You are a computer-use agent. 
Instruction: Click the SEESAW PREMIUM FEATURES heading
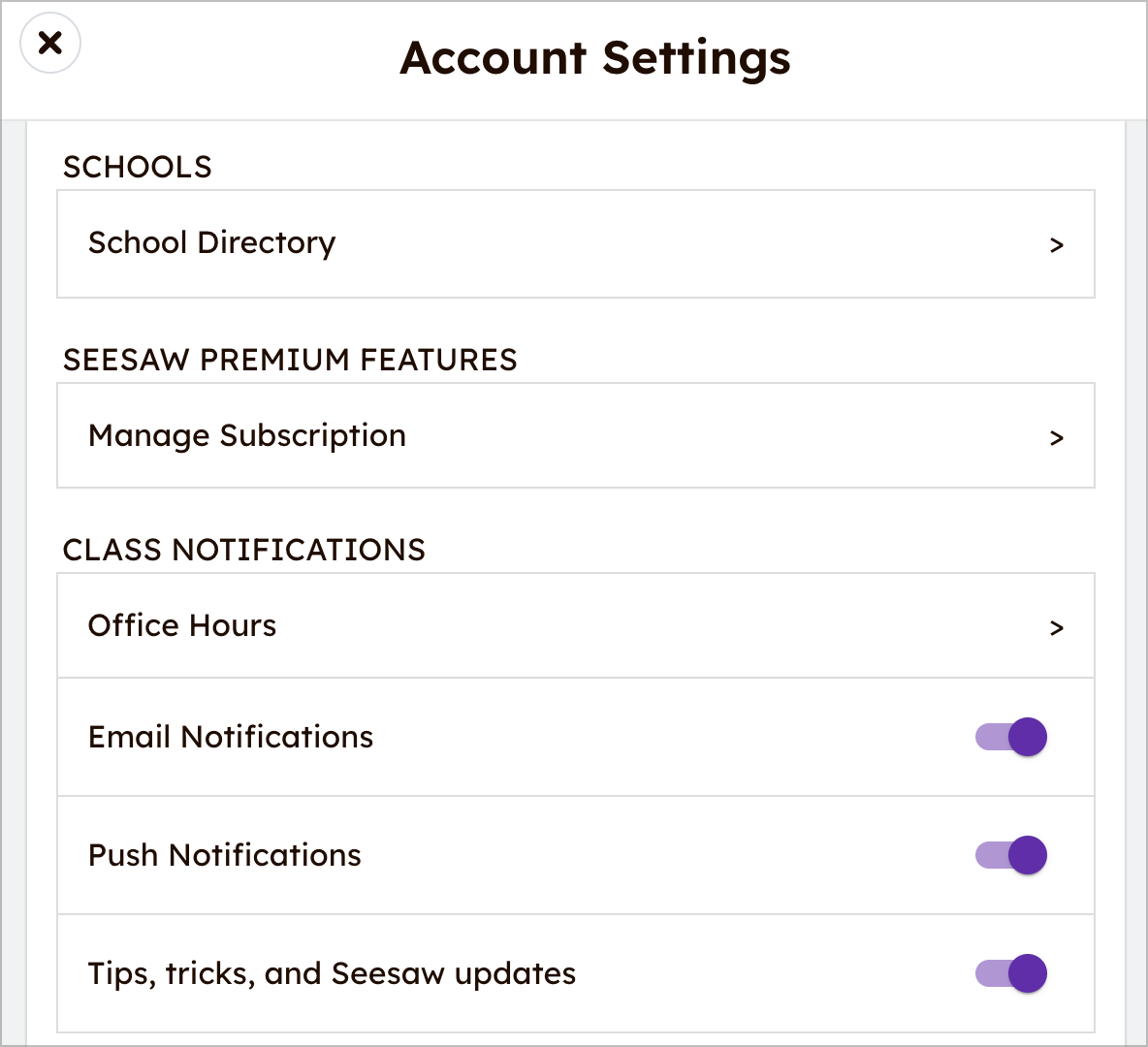click(290, 360)
